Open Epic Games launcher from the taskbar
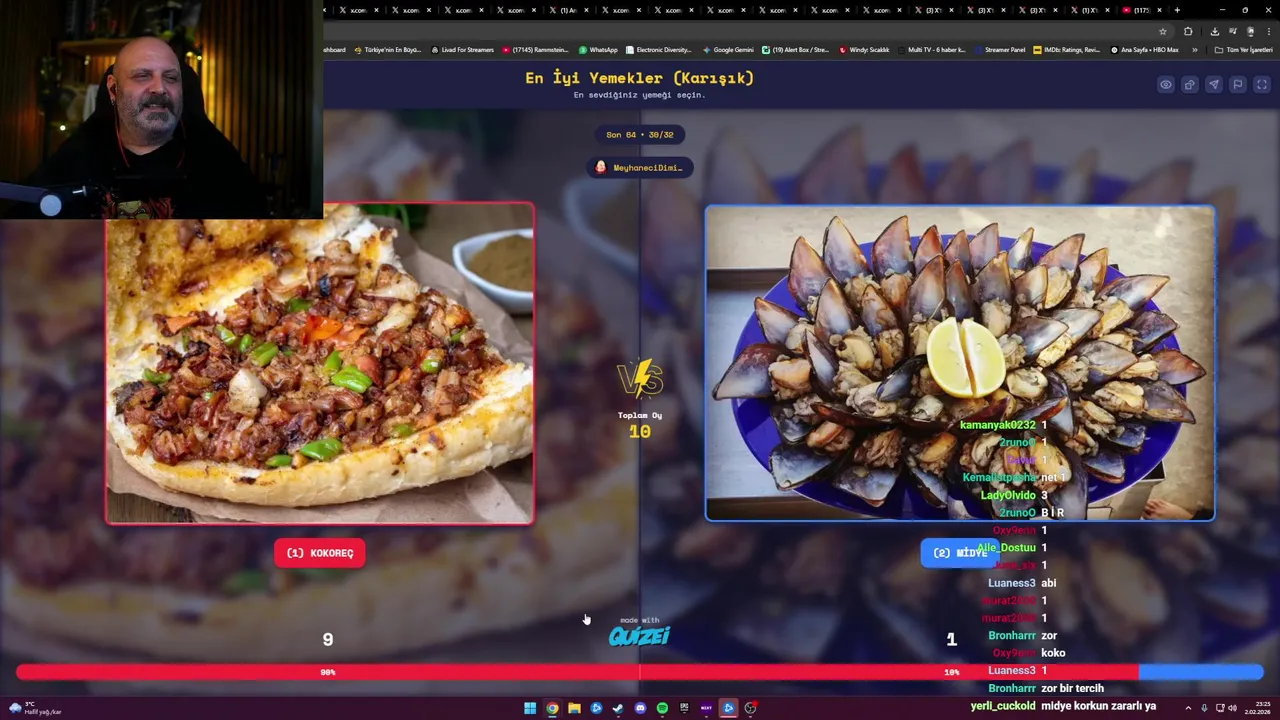The height and width of the screenshot is (720, 1280). tap(684, 708)
